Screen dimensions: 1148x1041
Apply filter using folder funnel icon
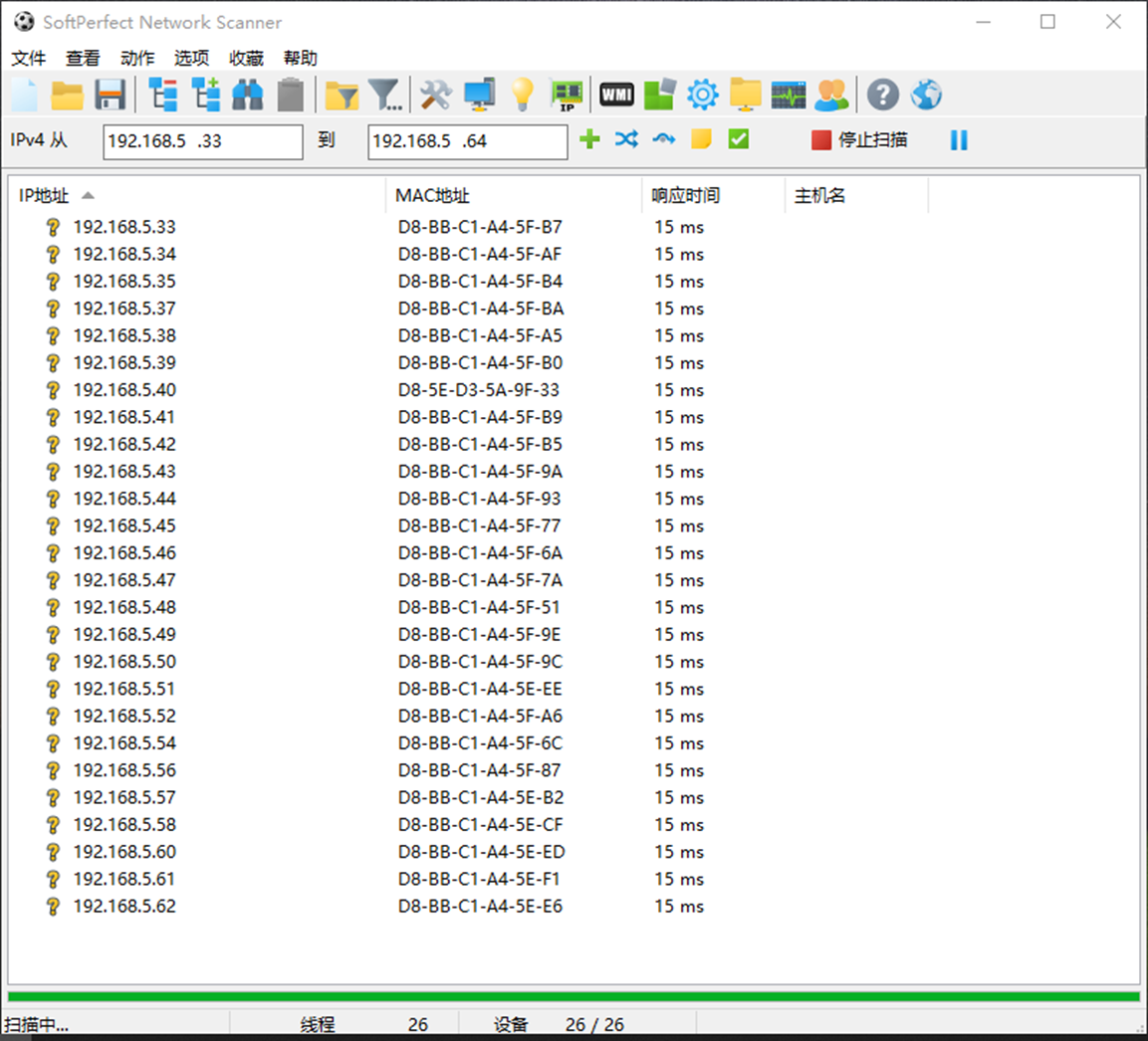point(342,95)
